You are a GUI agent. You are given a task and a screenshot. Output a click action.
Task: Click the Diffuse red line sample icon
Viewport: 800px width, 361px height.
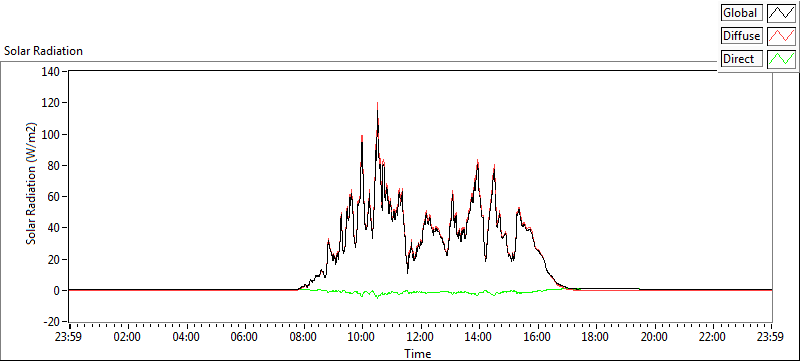781,36
